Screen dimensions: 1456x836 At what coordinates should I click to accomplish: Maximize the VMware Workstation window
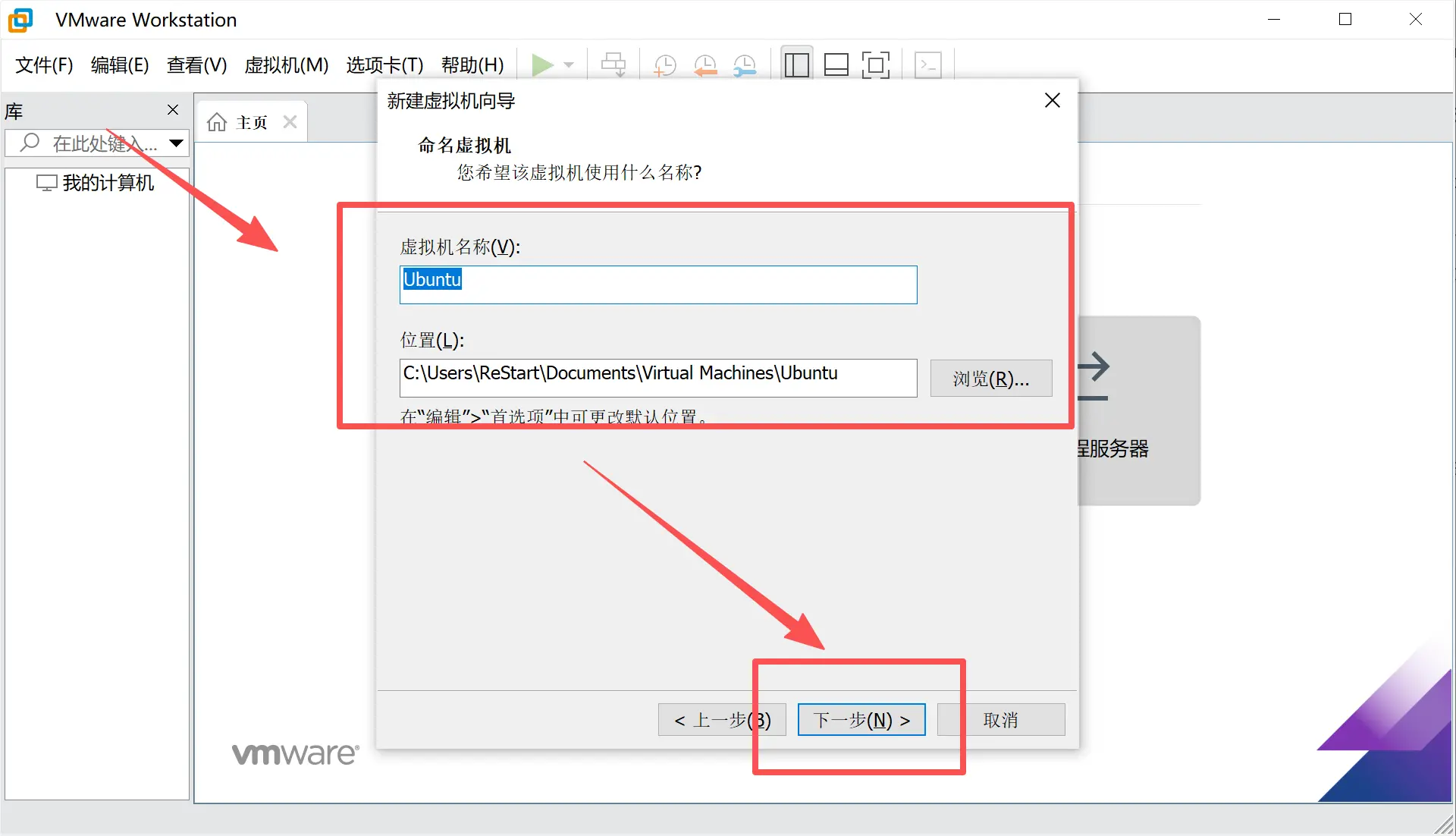coord(1345,20)
